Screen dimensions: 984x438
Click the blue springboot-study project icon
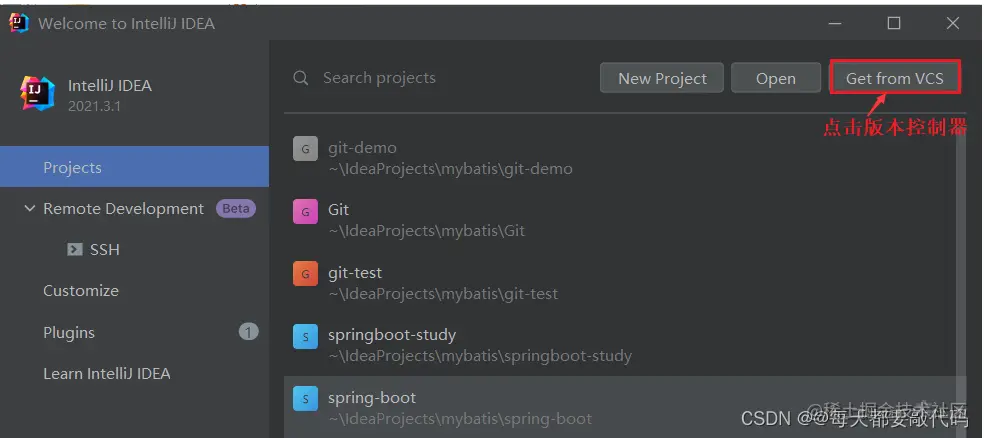tap(305, 336)
